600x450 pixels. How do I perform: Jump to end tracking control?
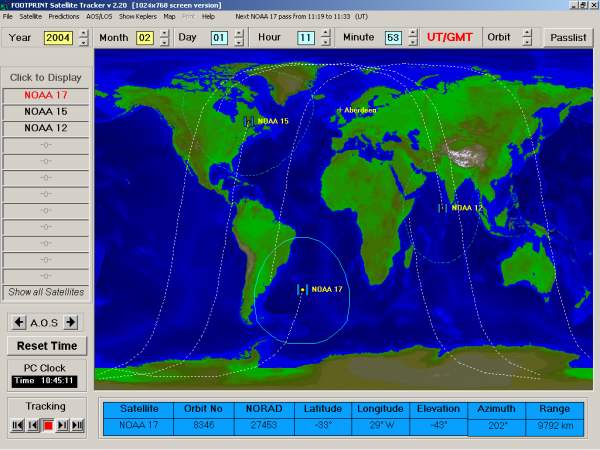tap(78, 425)
